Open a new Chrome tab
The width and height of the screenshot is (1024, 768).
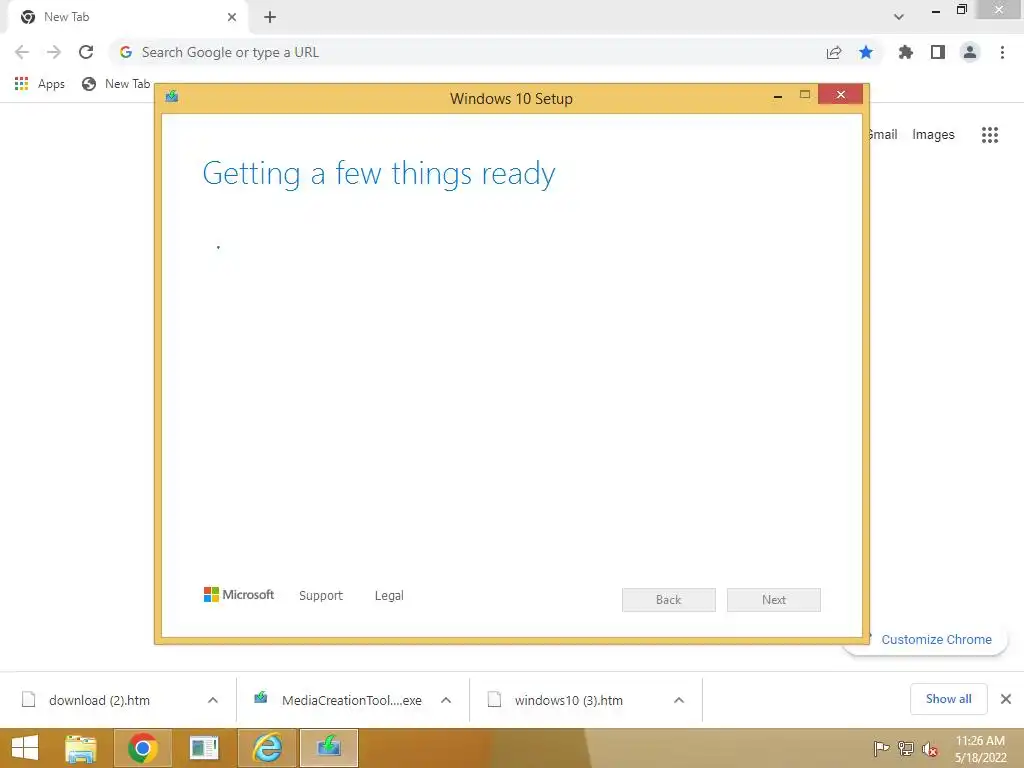click(x=270, y=17)
